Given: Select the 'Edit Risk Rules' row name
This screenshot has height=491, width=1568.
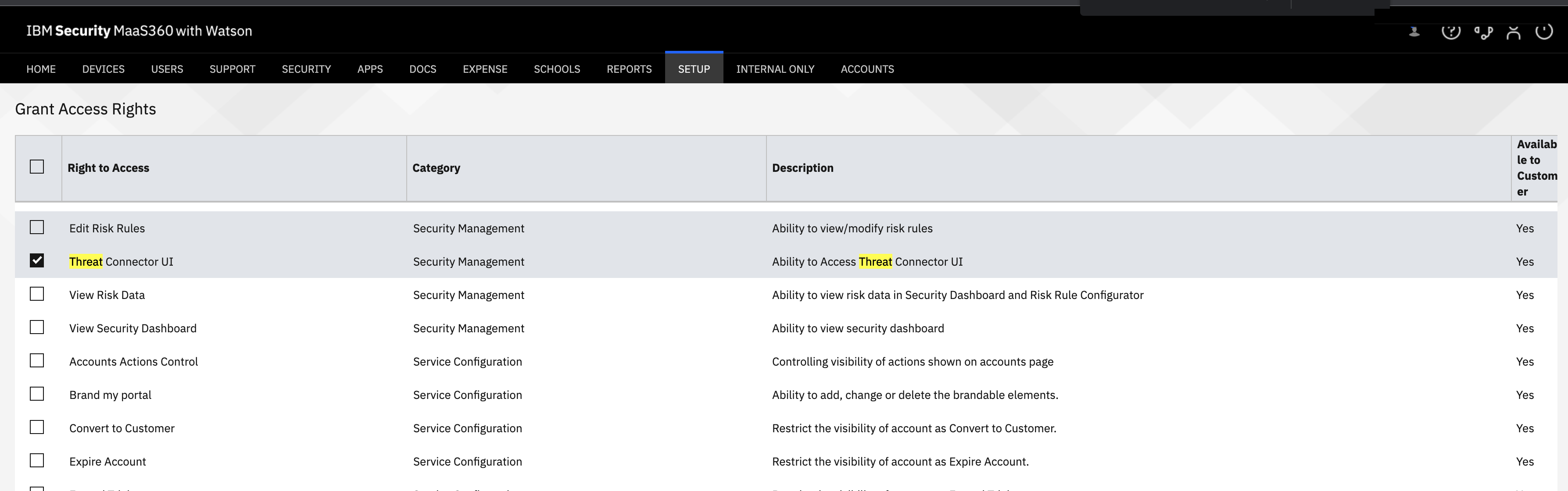Looking at the screenshot, I should [107, 228].
